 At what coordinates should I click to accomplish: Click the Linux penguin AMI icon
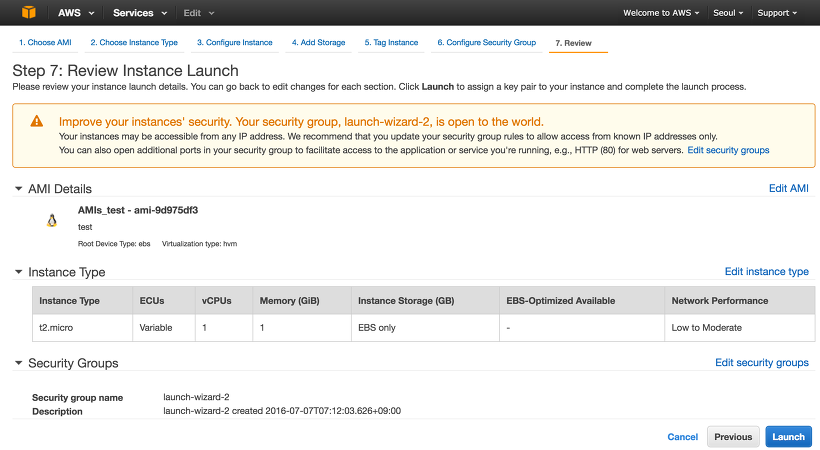[51, 221]
